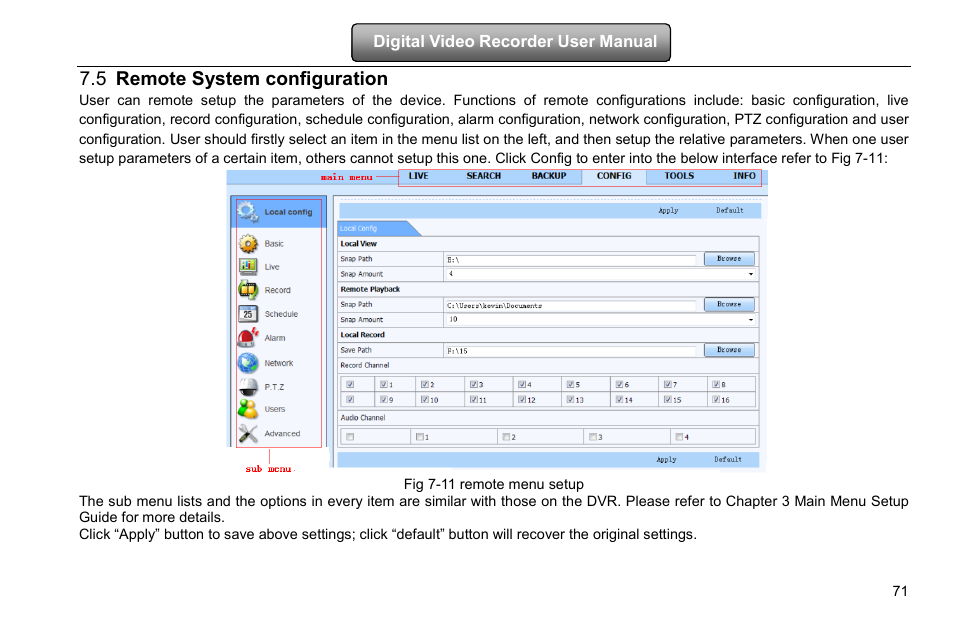The image size is (954, 636).
Task: Uncheck record channel 1
Action: coord(383,384)
